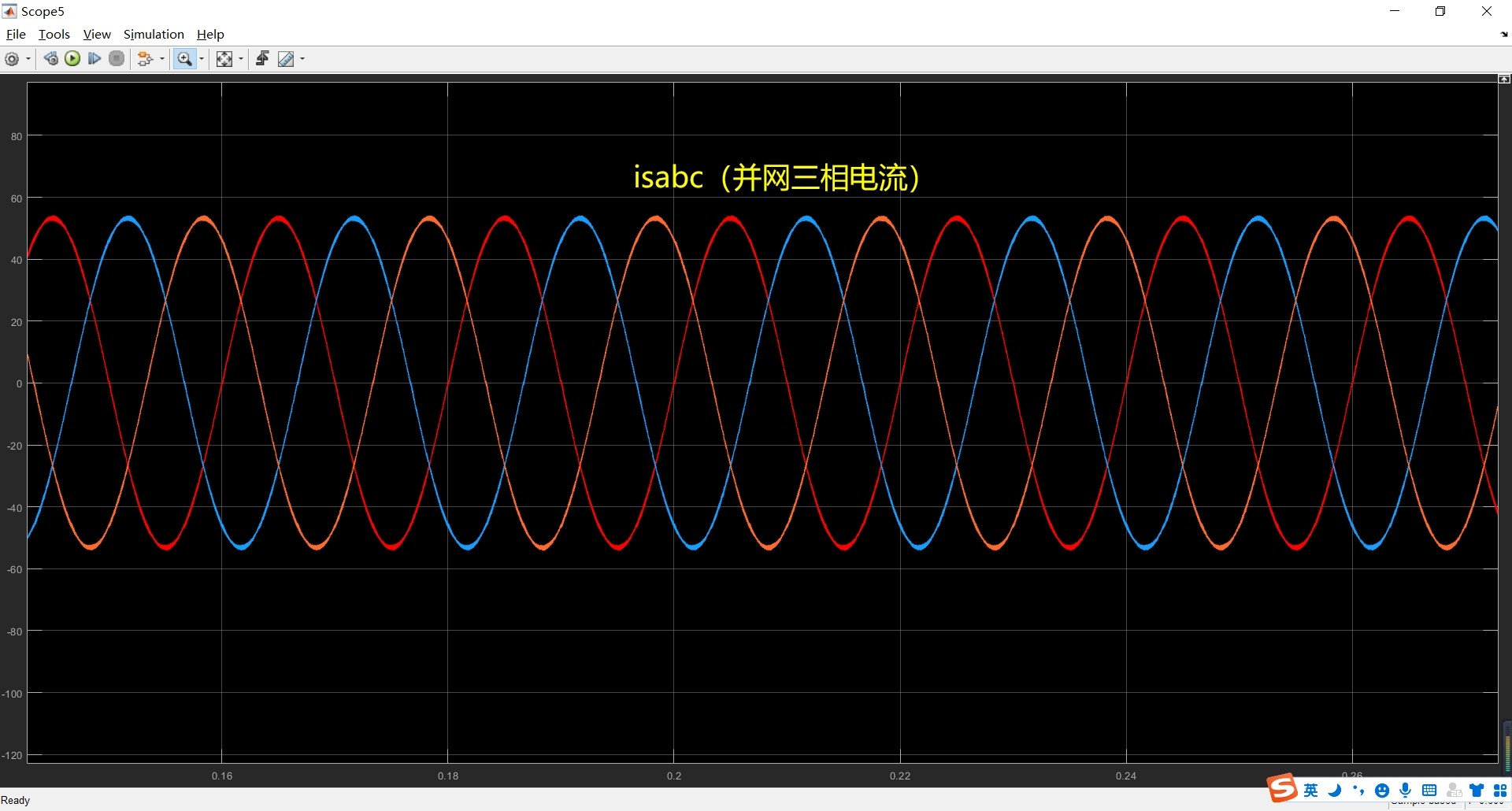Image resolution: width=1512 pixels, height=811 pixels.
Task: Expand the highlight block dropdown arrow
Action: point(162,59)
